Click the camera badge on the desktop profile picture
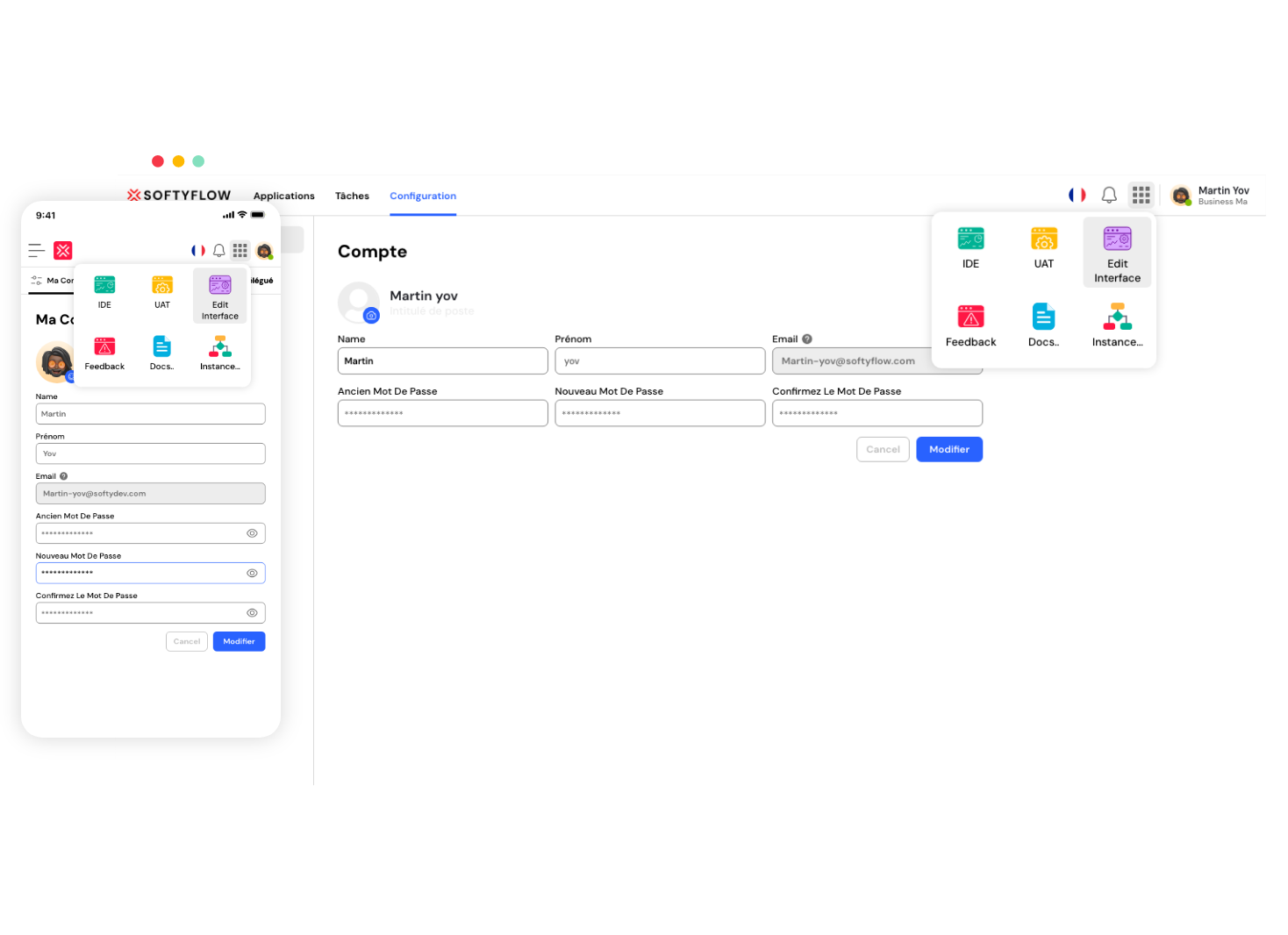Viewport: 1288px width, 935px height. click(x=371, y=315)
